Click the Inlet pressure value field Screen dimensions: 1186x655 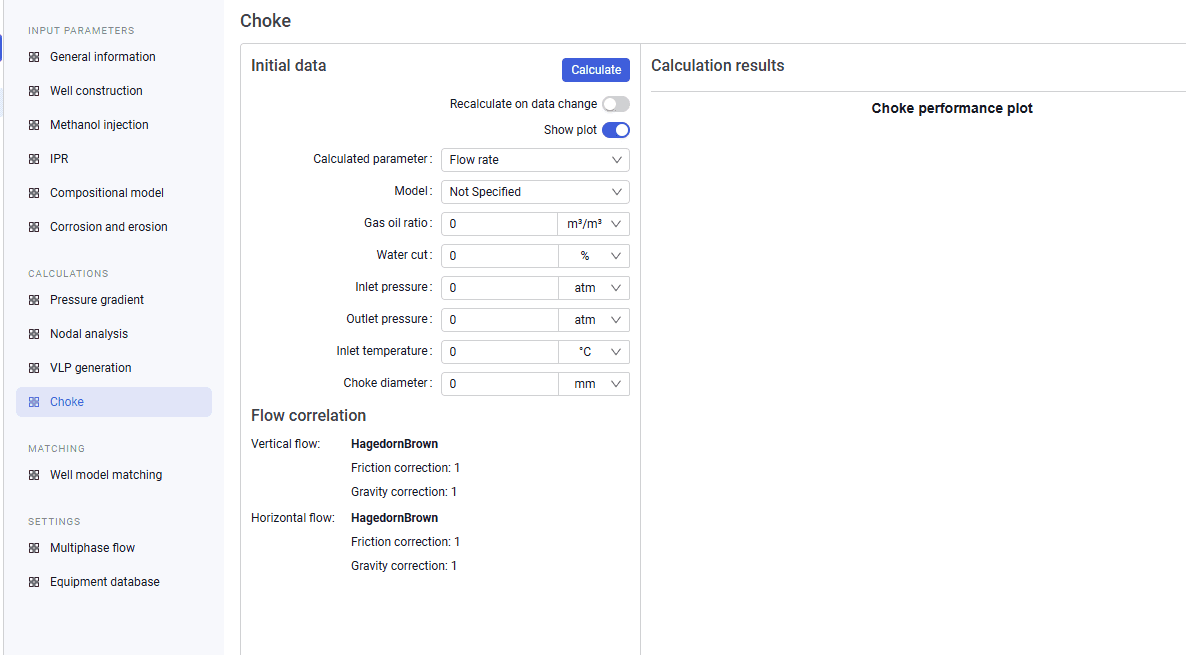(x=500, y=288)
